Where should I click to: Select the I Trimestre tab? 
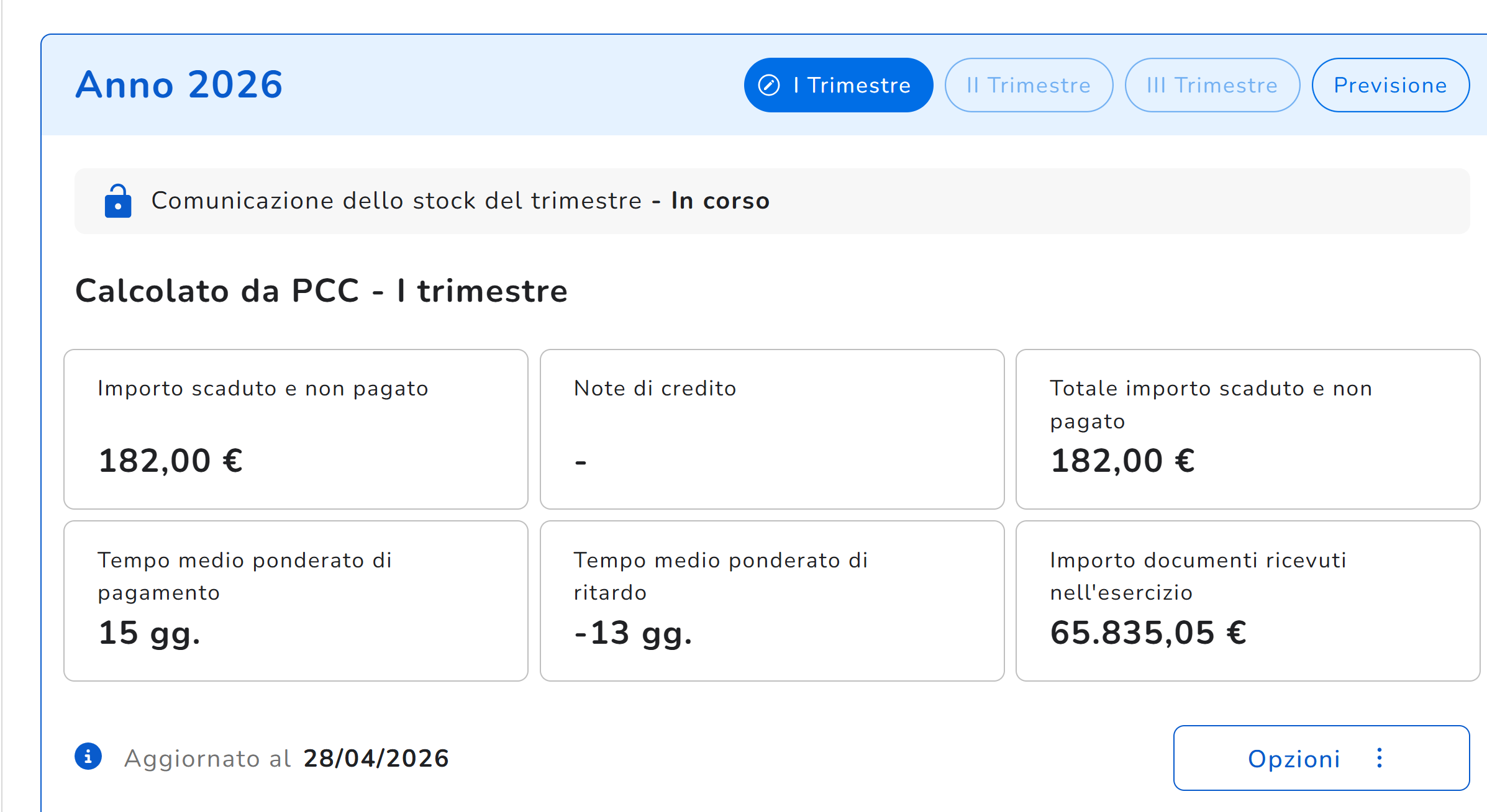(839, 85)
